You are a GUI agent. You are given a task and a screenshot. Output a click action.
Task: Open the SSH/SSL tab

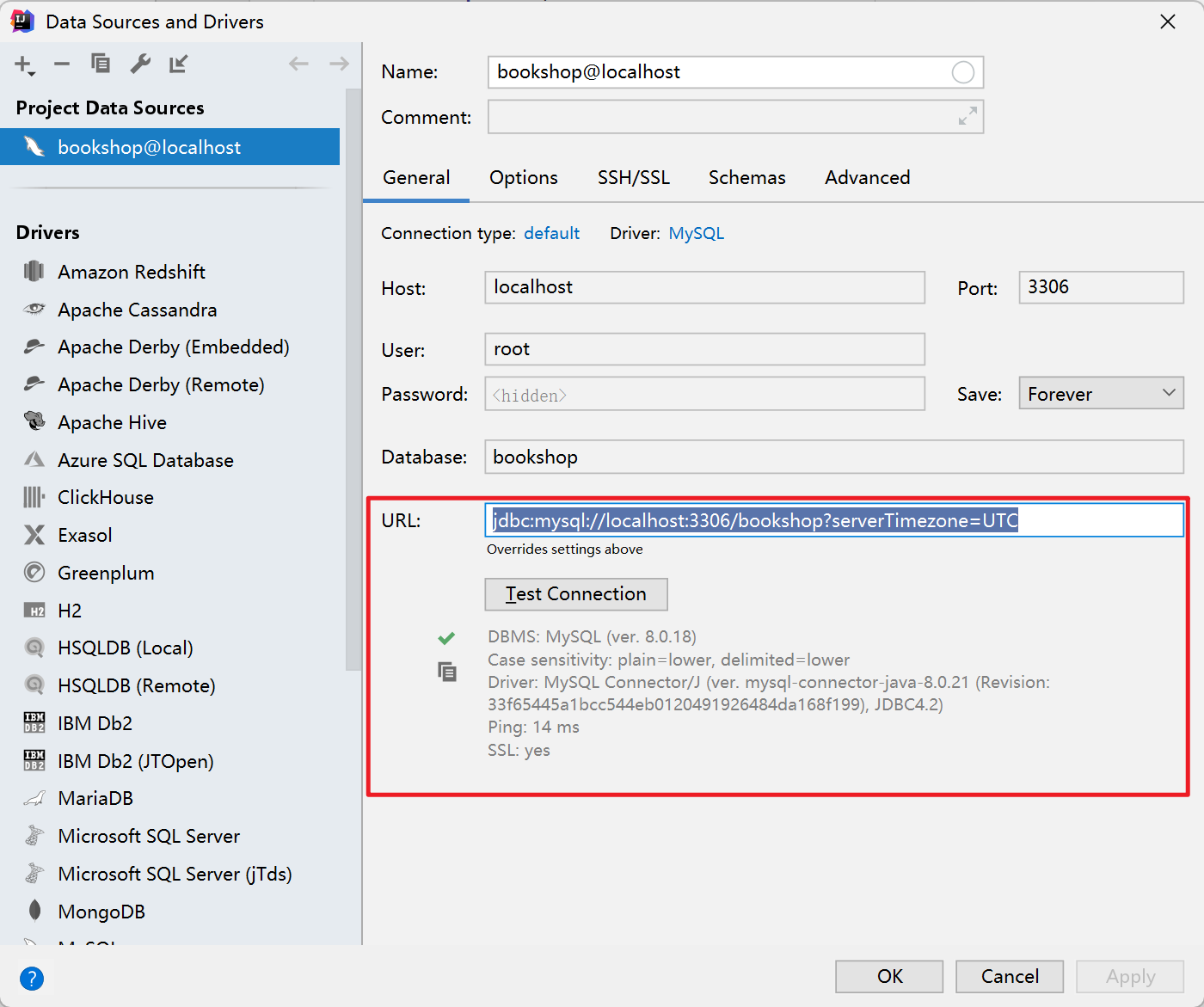tap(633, 178)
